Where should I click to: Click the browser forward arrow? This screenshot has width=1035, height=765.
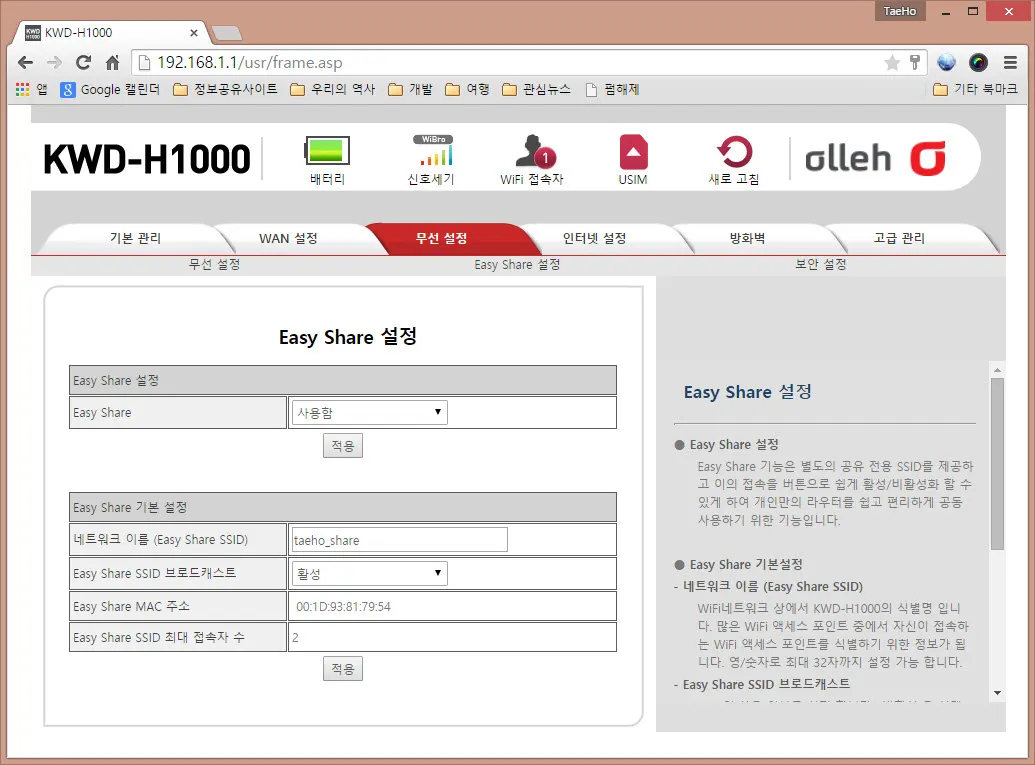(x=54, y=63)
